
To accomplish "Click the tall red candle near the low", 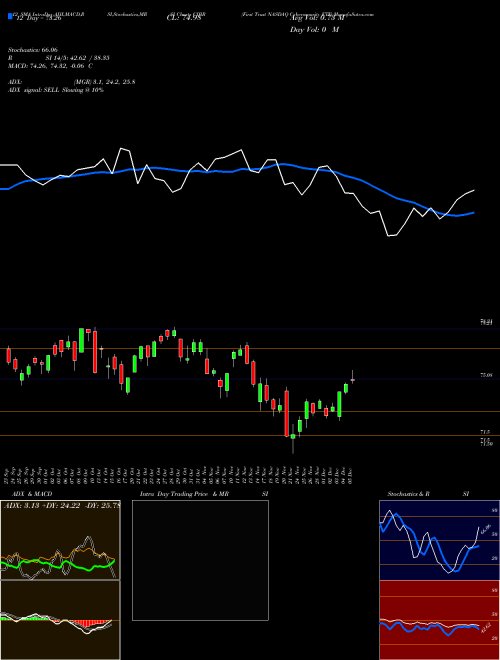I will click(x=287, y=412).
